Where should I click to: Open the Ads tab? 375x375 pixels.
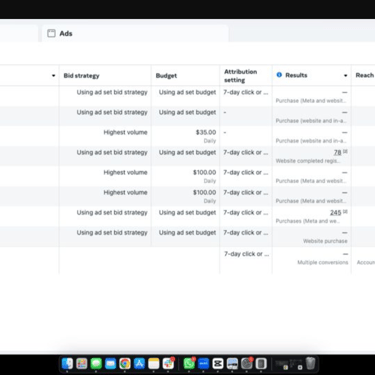[135, 33]
